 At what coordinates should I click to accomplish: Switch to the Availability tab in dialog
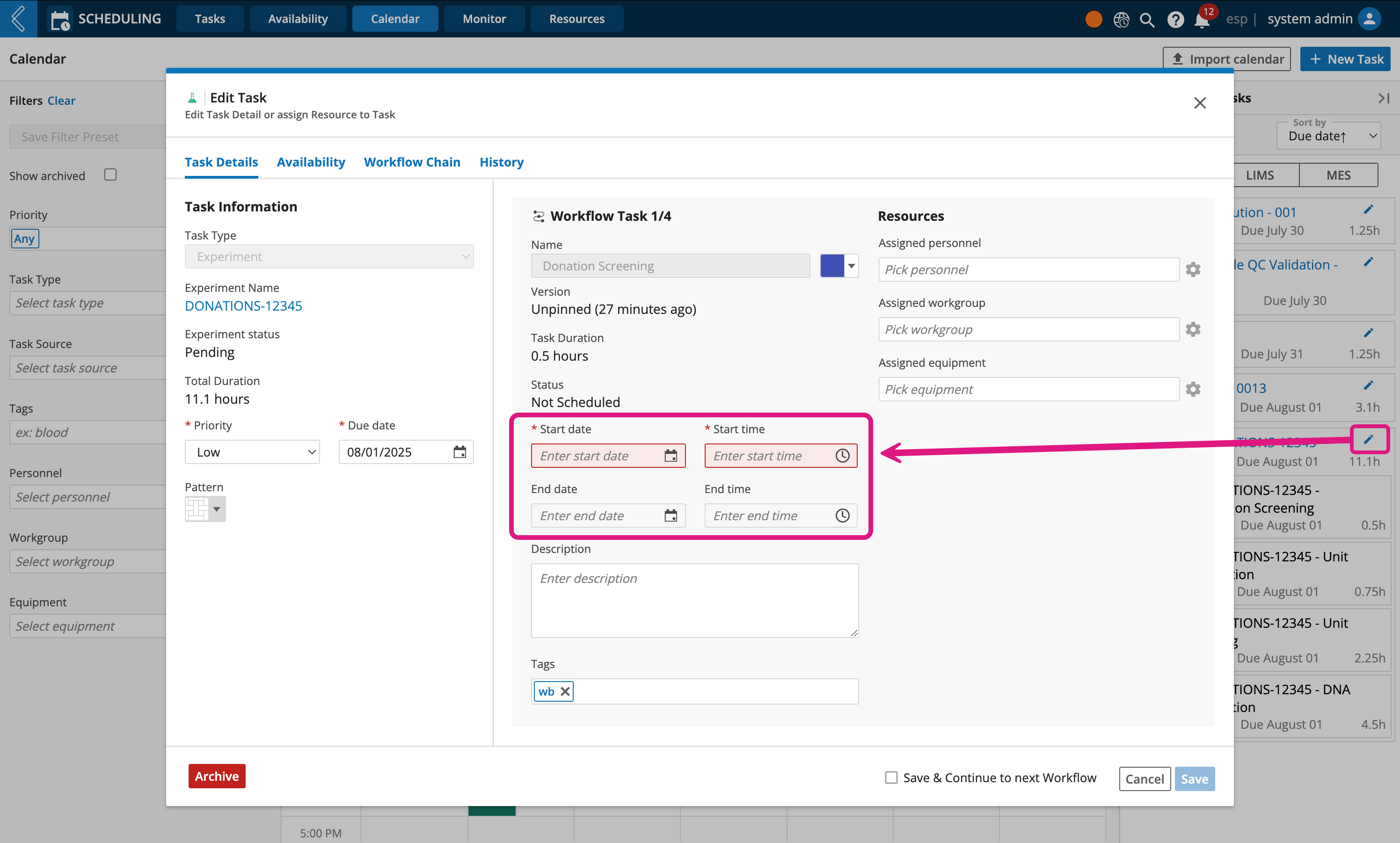coord(311,162)
